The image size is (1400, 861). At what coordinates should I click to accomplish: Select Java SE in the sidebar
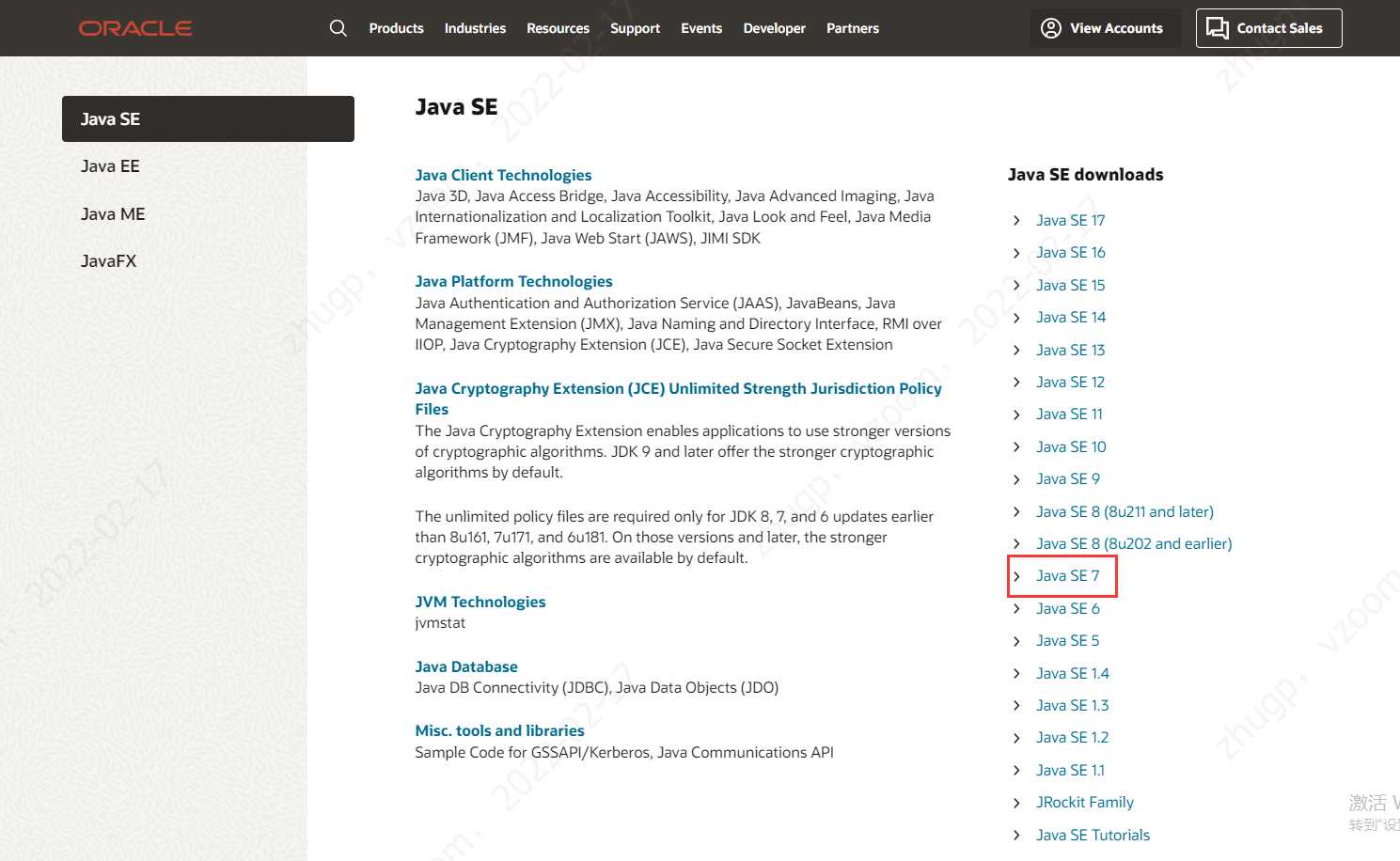coord(208,118)
